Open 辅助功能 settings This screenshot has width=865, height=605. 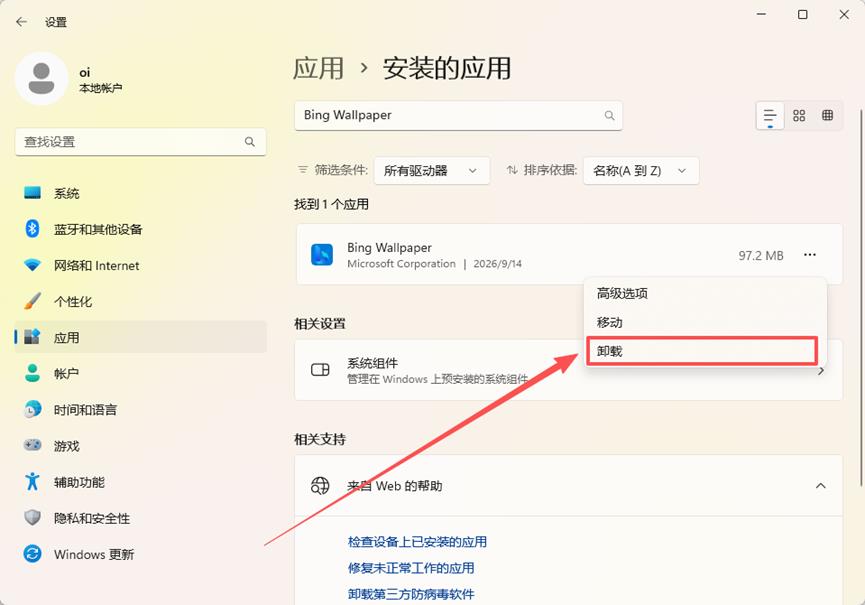coord(141,481)
